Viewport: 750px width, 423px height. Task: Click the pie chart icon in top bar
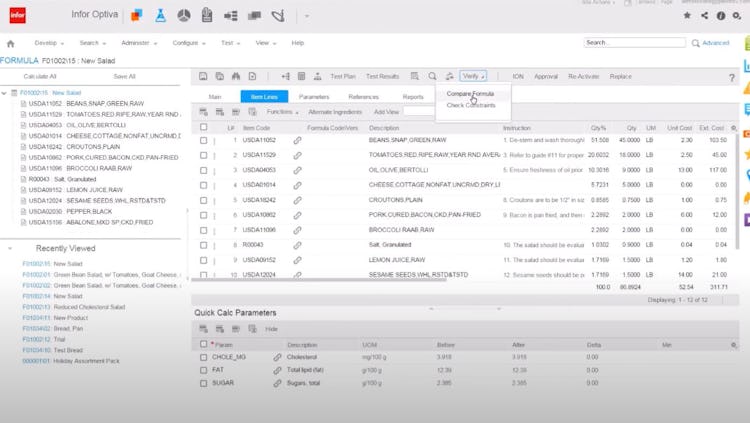pos(184,16)
